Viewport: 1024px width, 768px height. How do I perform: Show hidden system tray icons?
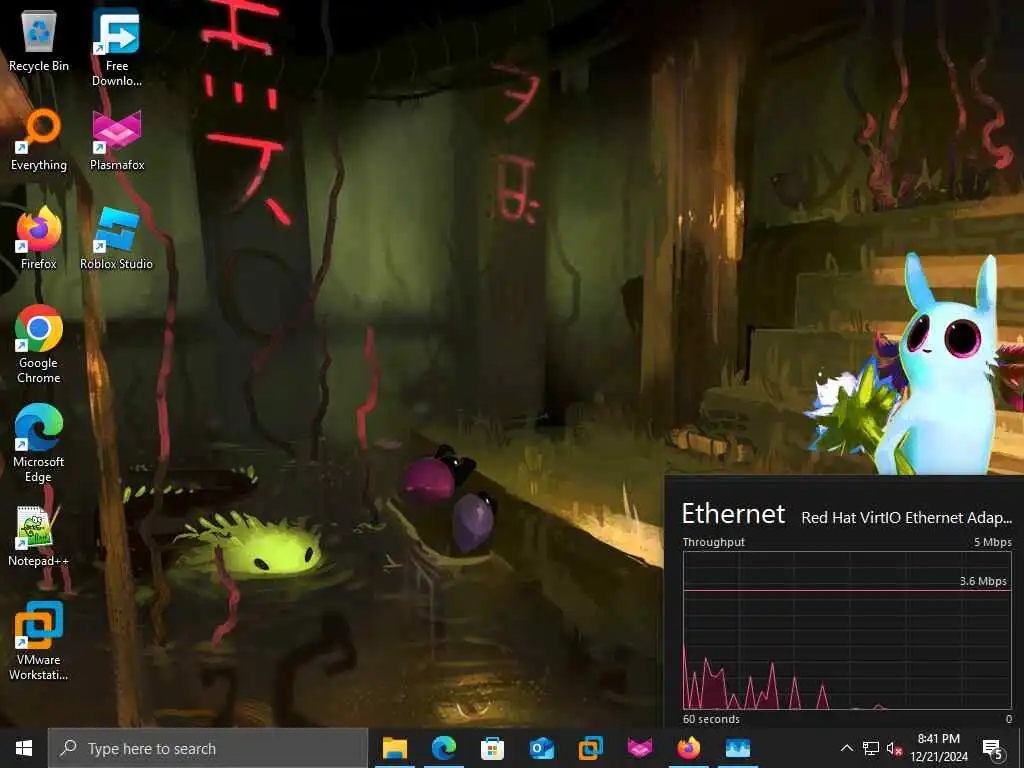[x=846, y=748]
